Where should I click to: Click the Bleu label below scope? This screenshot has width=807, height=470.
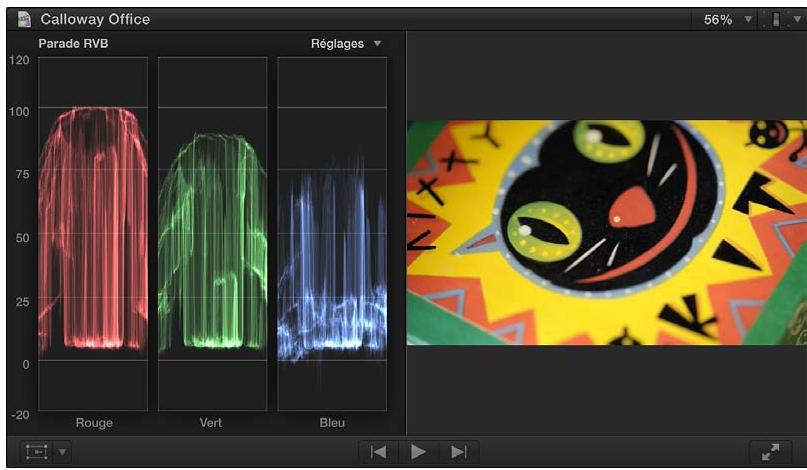pos(332,423)
